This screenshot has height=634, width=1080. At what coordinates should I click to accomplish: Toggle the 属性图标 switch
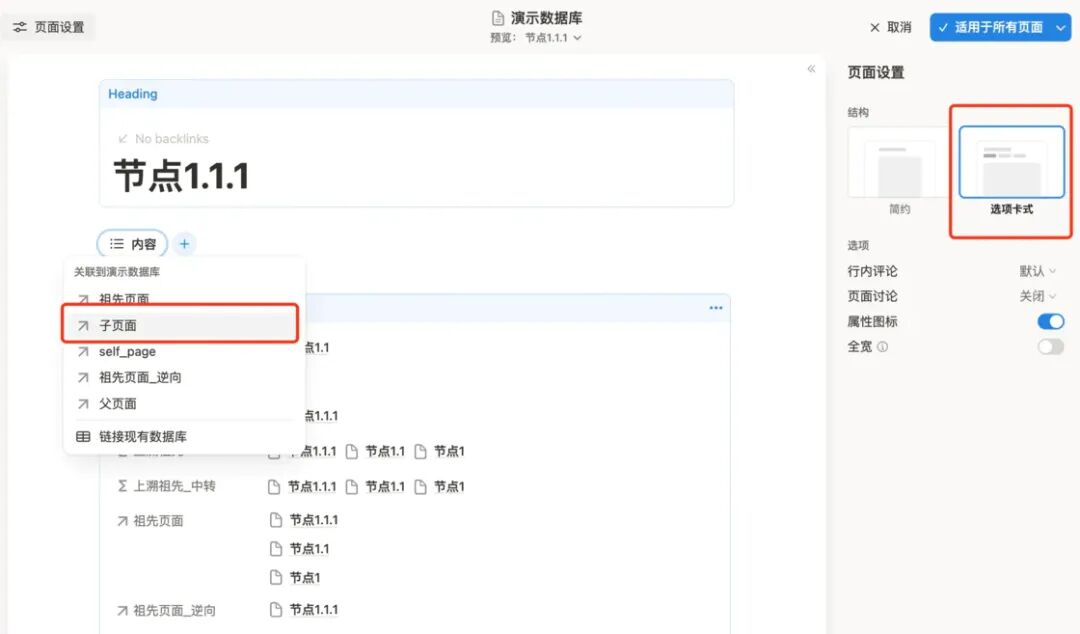pos(1050,322)
